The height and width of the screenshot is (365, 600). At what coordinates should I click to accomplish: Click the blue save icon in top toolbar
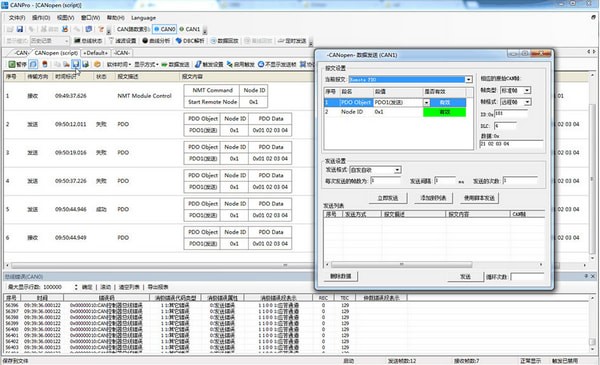point(20,29)
